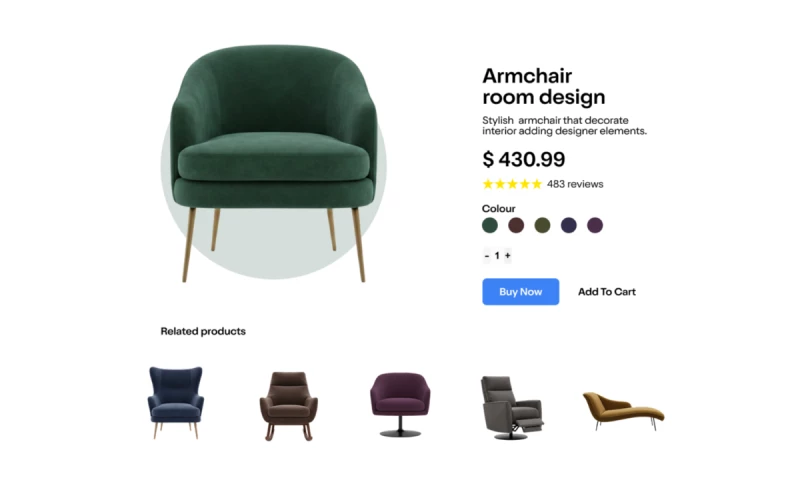Click the quantity value field showing 1
Screen dimensions: 800x480
tap(497, 256)
